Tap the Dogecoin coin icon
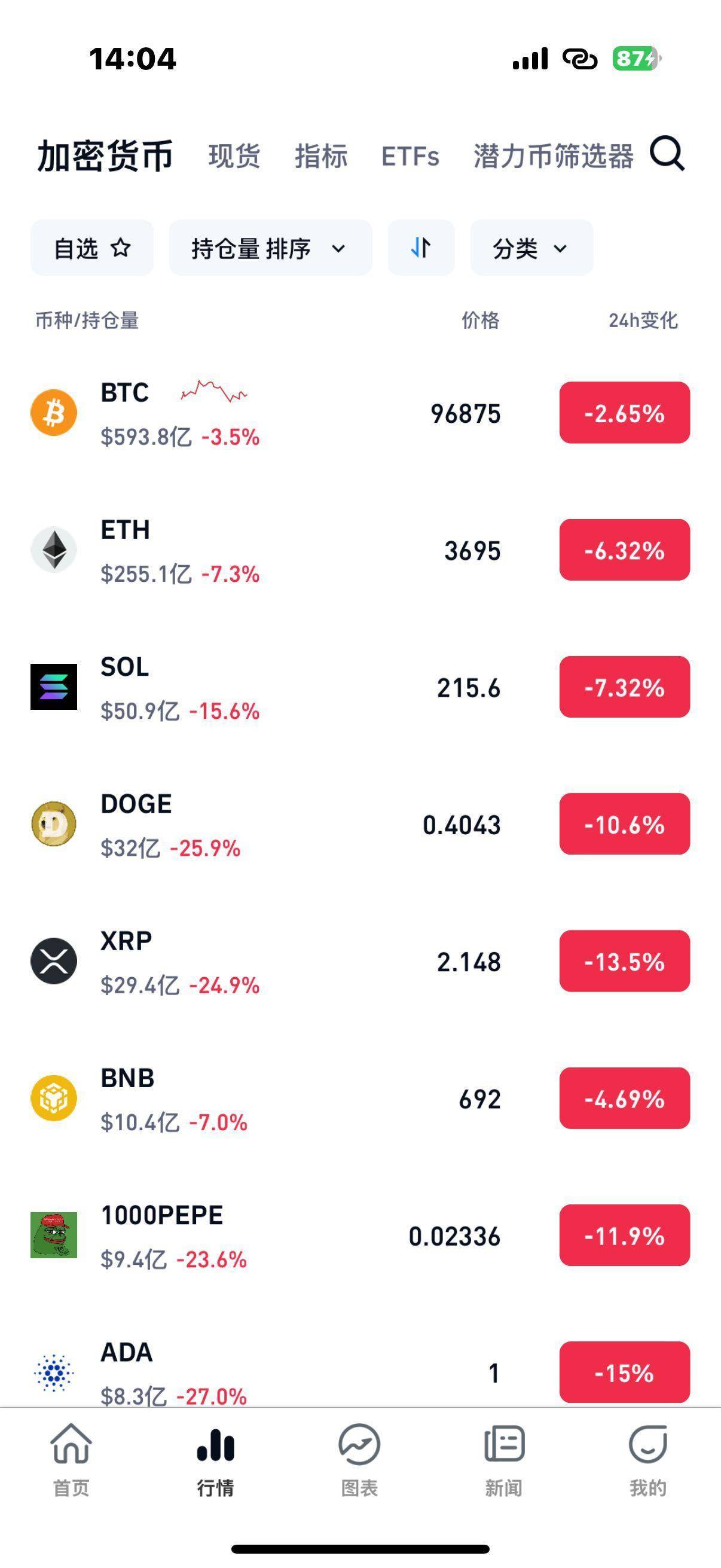 click(x=54, y=823)
